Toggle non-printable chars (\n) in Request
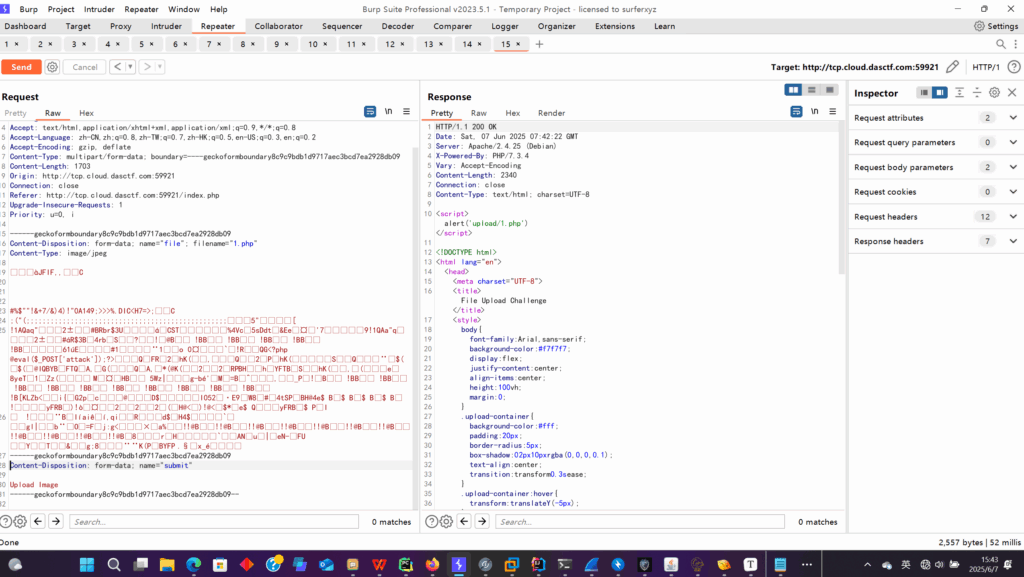Screen dimensions: 1024x577 pyautogui.click(x=389, y=112)
